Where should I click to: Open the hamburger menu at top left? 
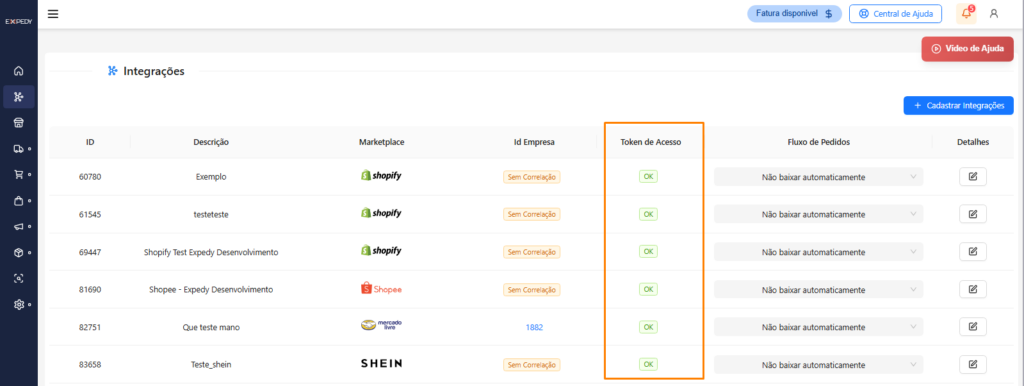pyautogui.click(x=53, y=14)
